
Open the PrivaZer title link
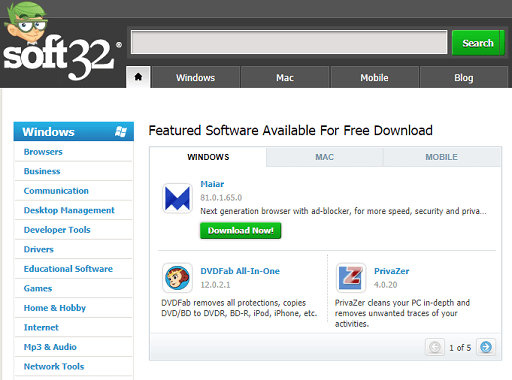point(392,271)
